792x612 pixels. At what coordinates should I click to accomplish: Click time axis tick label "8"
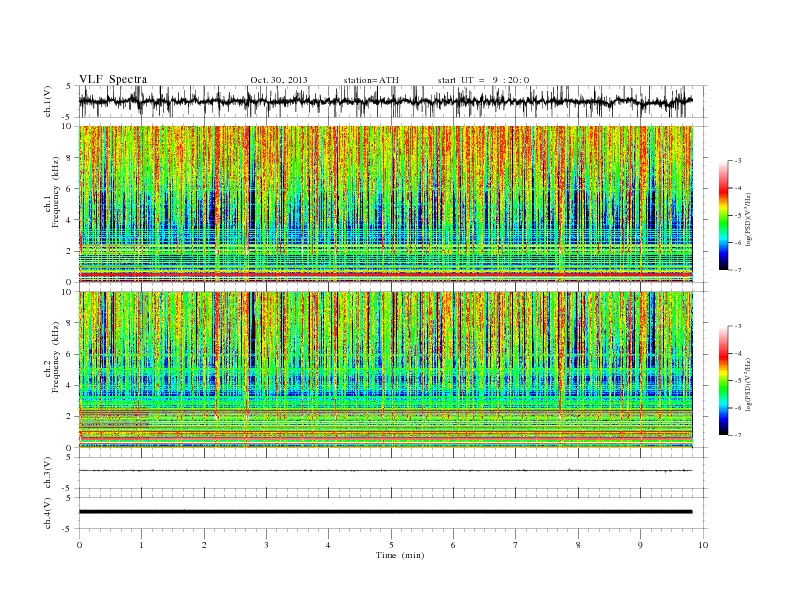(578, 545)
